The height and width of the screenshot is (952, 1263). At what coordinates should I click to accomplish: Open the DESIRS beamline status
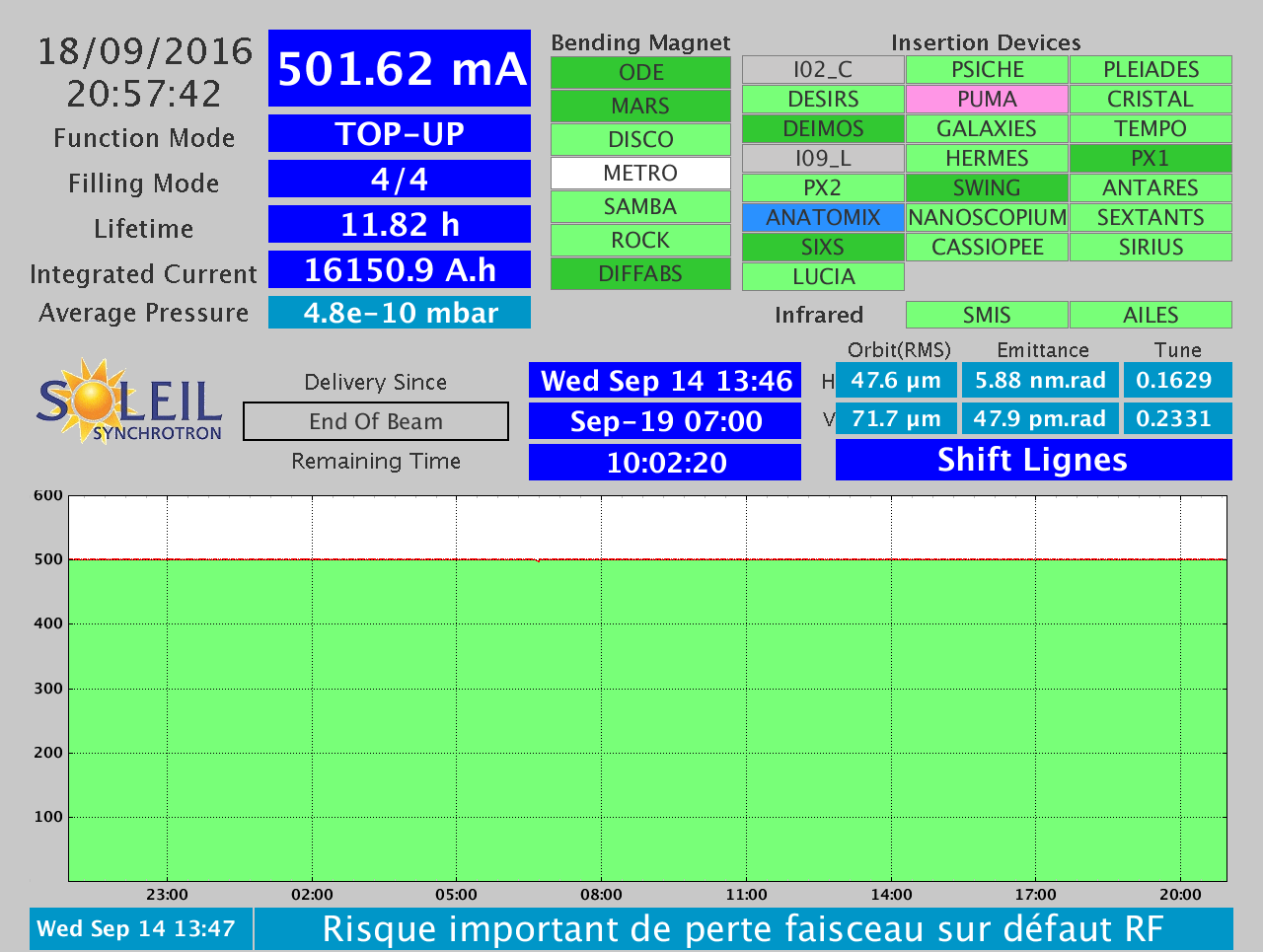823,100
